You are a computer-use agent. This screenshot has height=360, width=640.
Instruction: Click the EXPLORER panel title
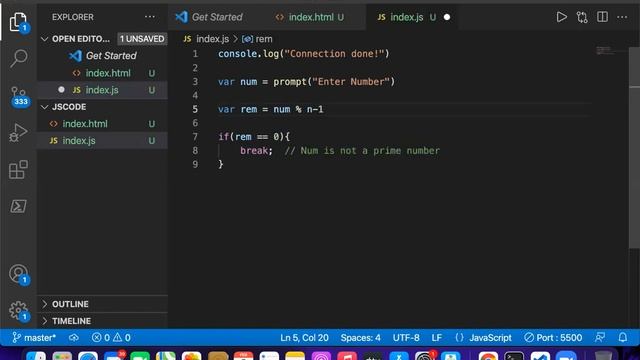click(73, 17)
